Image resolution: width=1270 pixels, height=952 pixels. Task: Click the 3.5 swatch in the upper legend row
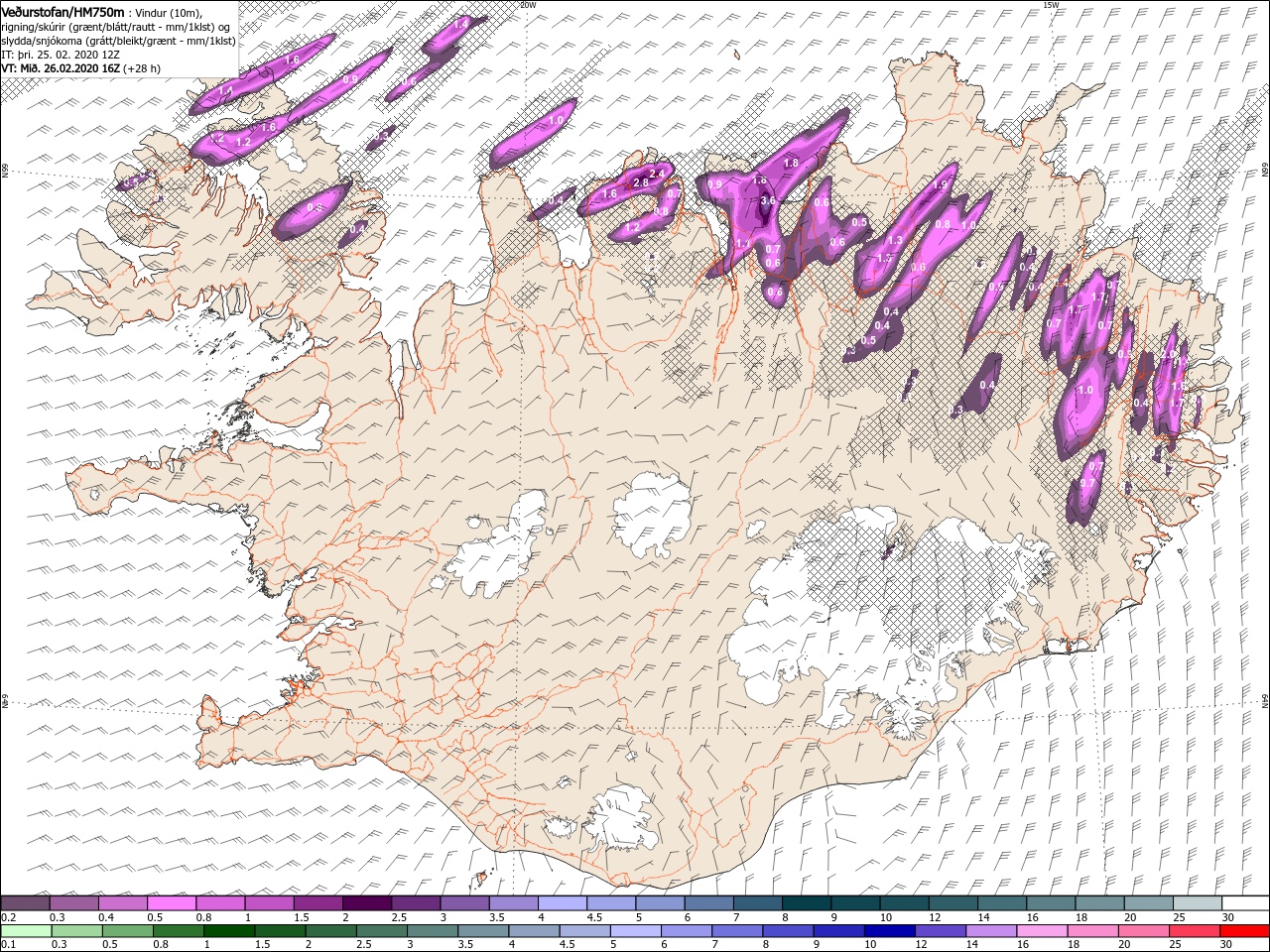(513, 902)
